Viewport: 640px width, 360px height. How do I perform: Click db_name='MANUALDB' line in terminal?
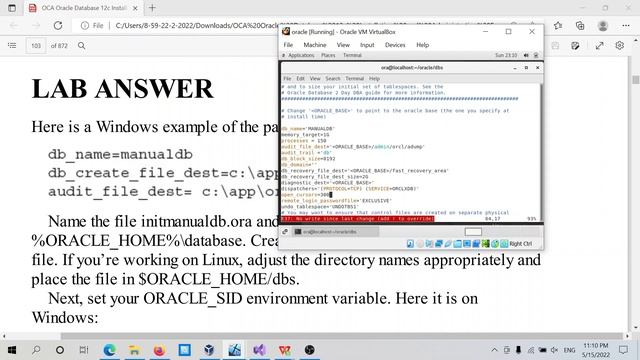coord(308,129)
